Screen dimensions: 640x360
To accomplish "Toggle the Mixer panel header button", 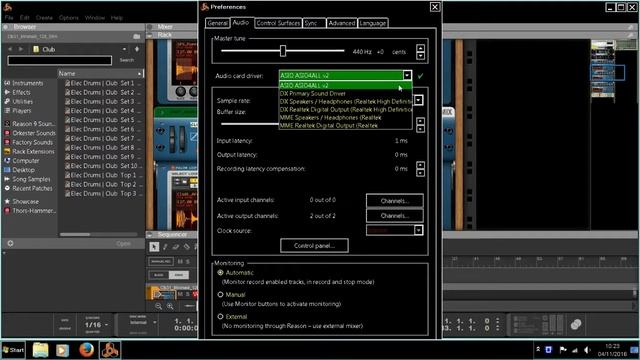I will coord(150,27).
